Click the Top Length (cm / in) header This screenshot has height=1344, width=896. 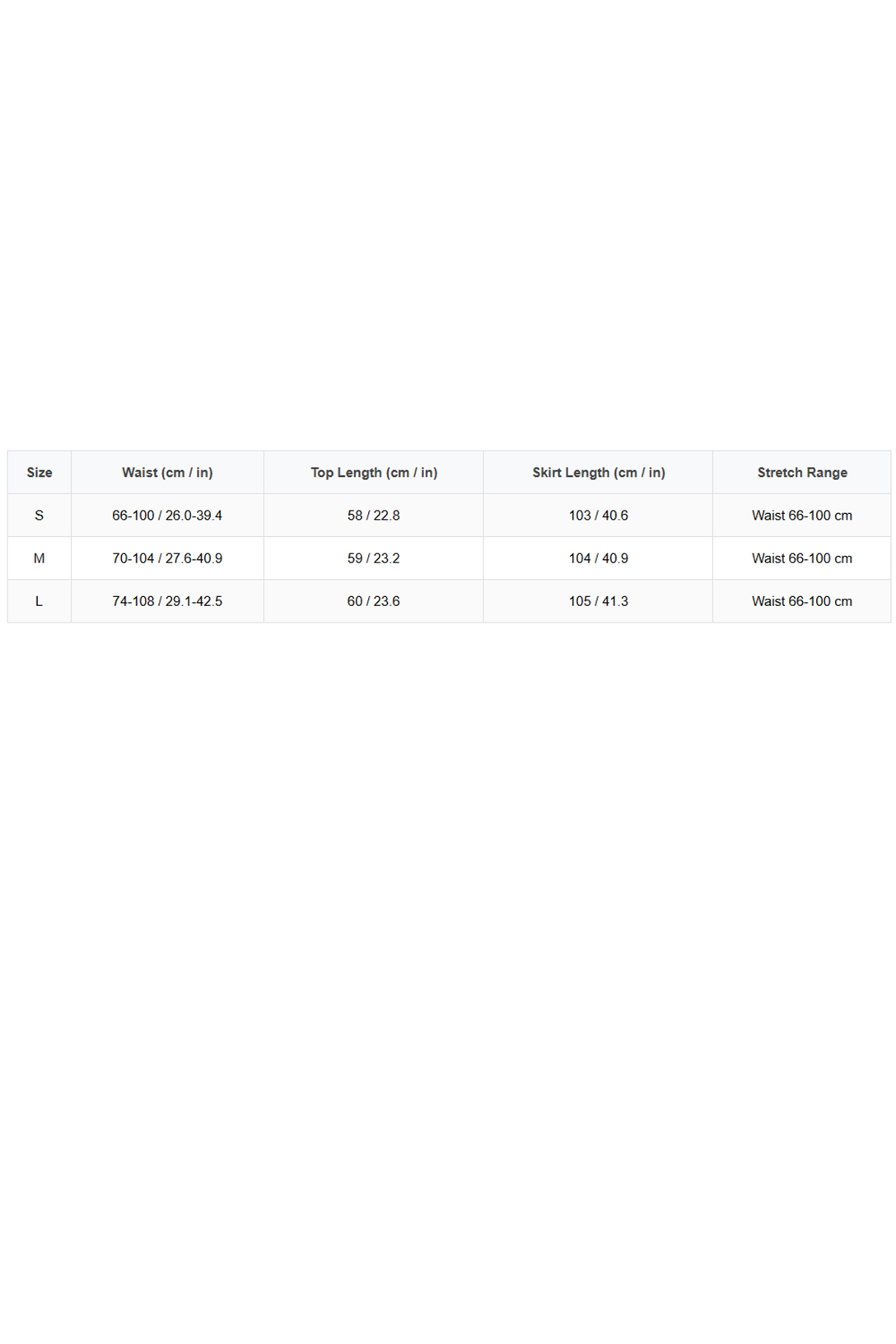373,472
